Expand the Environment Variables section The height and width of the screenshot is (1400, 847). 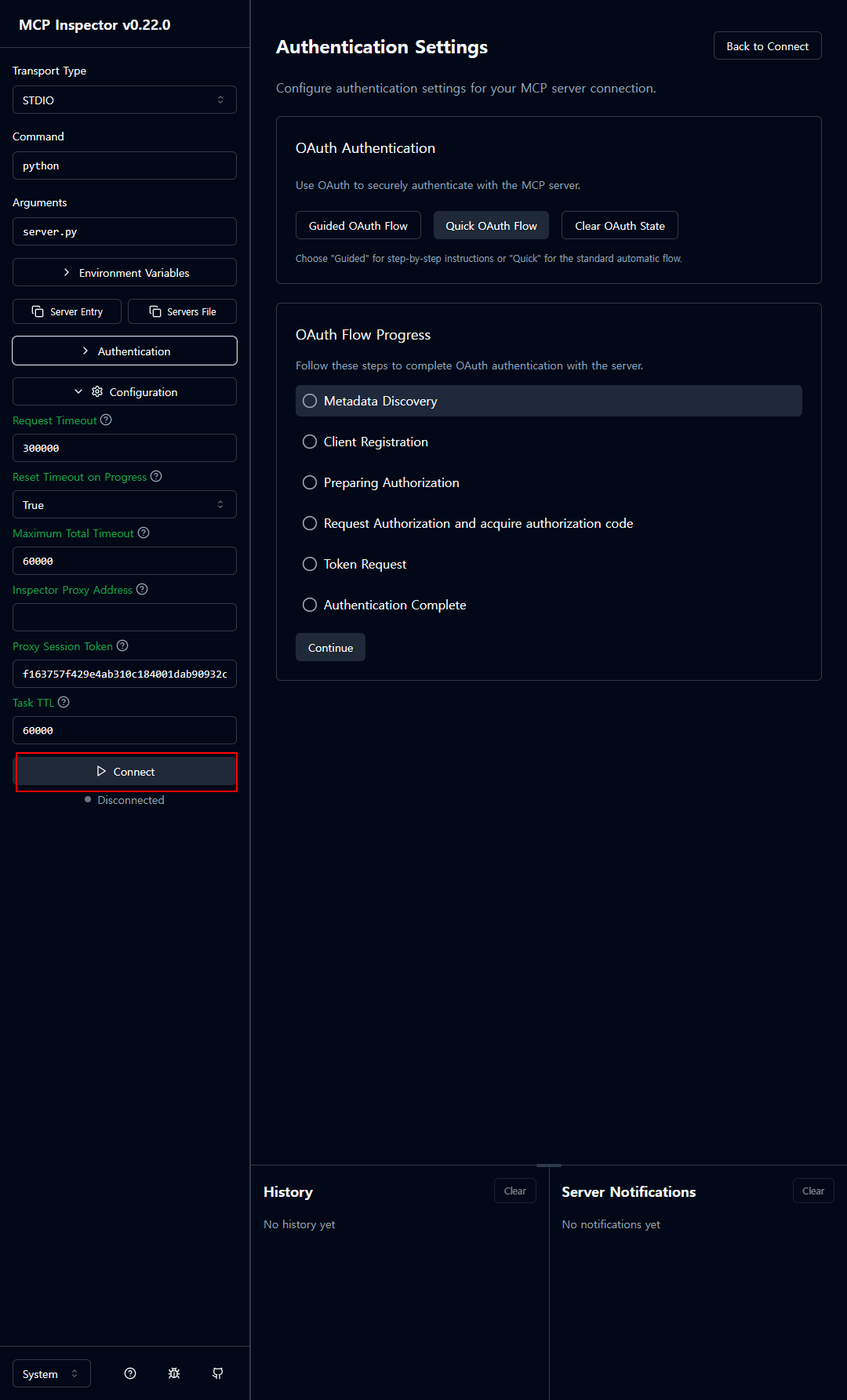[125, 272]
